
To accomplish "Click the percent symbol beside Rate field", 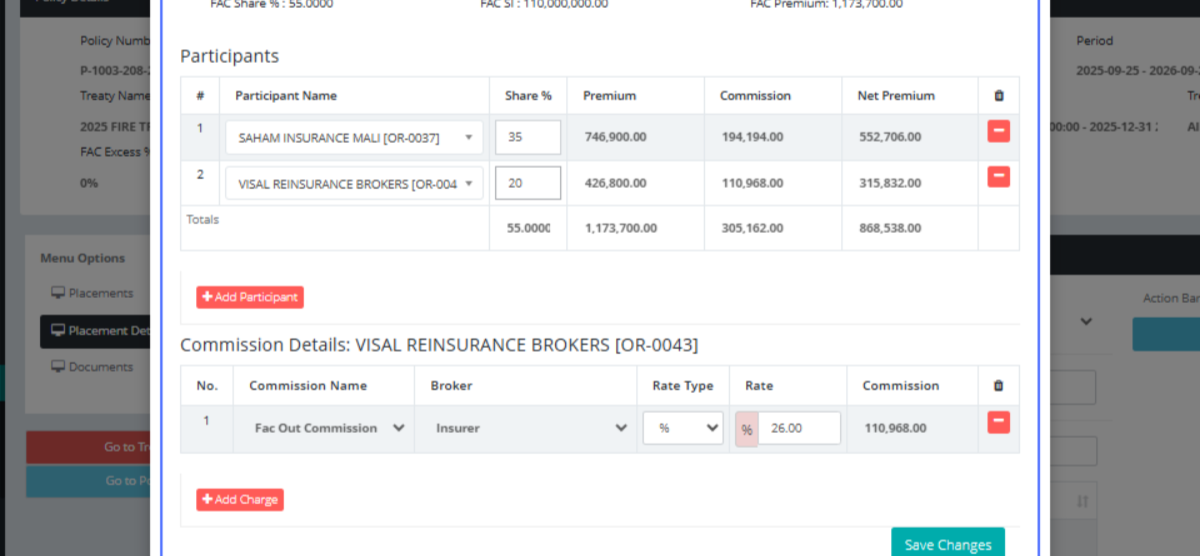I will point(746,428).
